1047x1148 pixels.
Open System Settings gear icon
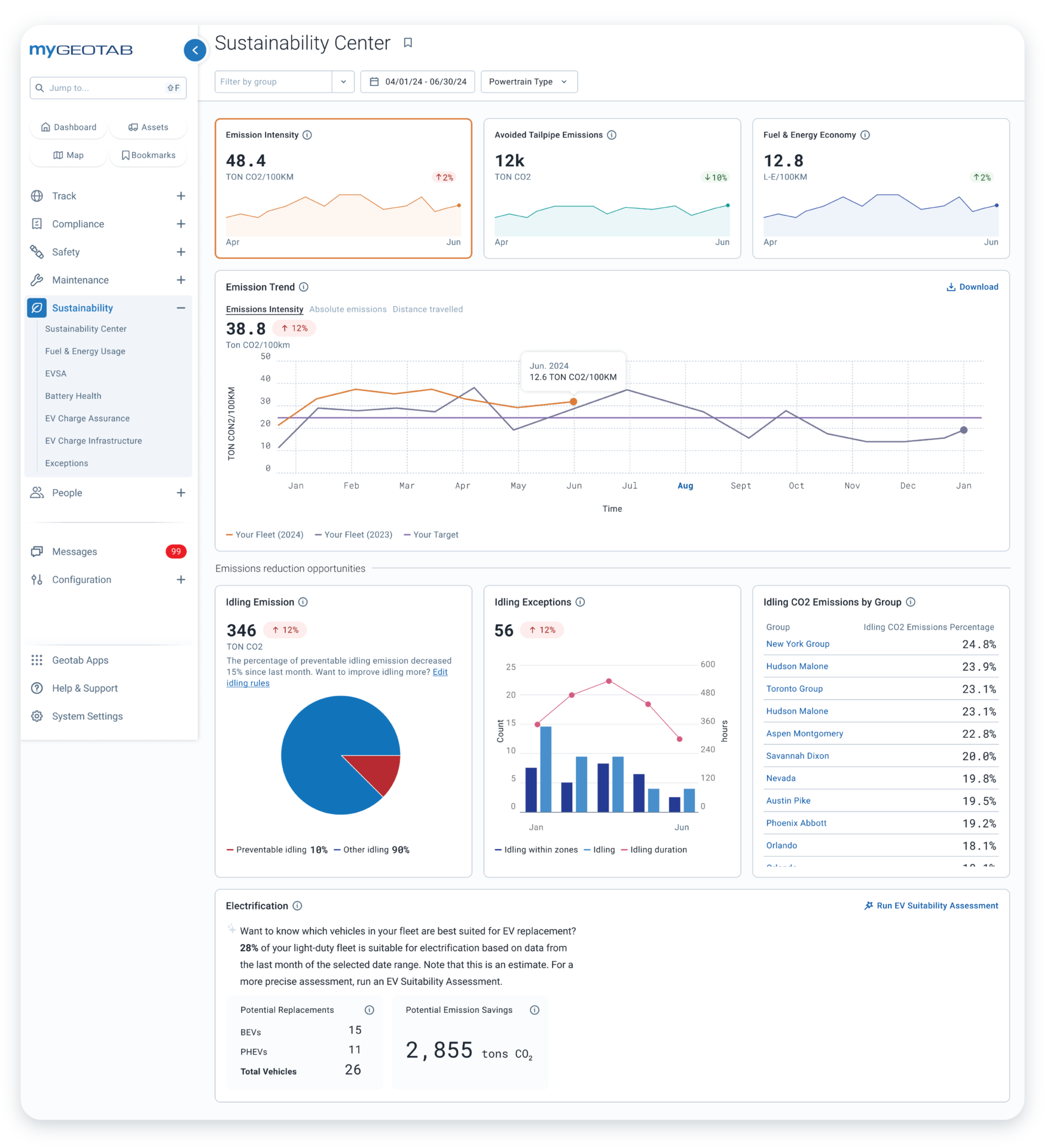coord(37,716)
